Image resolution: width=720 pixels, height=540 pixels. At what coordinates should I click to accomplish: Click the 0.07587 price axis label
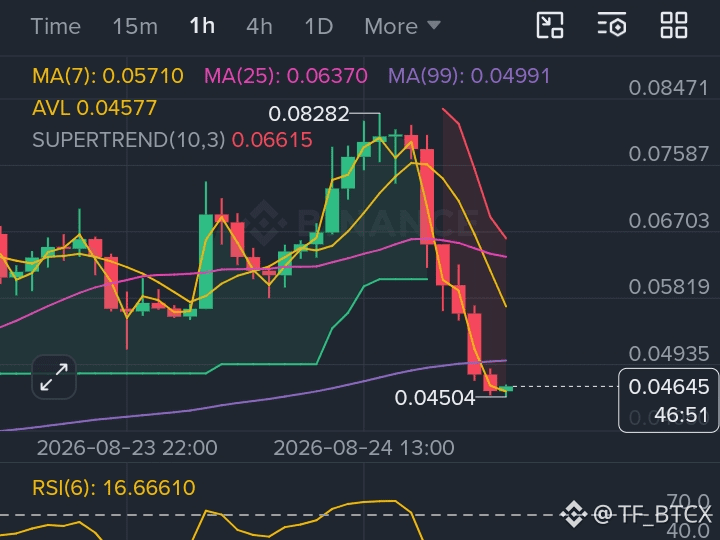(669, 154)
